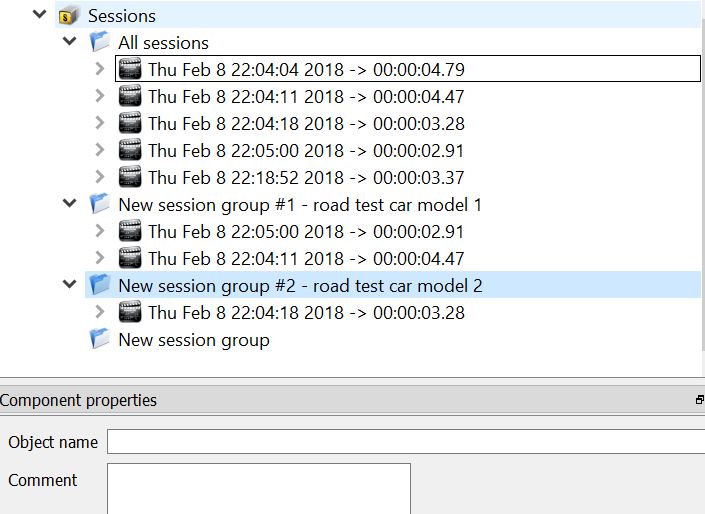Click folder icon of session group #2
Image resolution: width=705 pixels, height=514 pixels.
click(99, 285)
